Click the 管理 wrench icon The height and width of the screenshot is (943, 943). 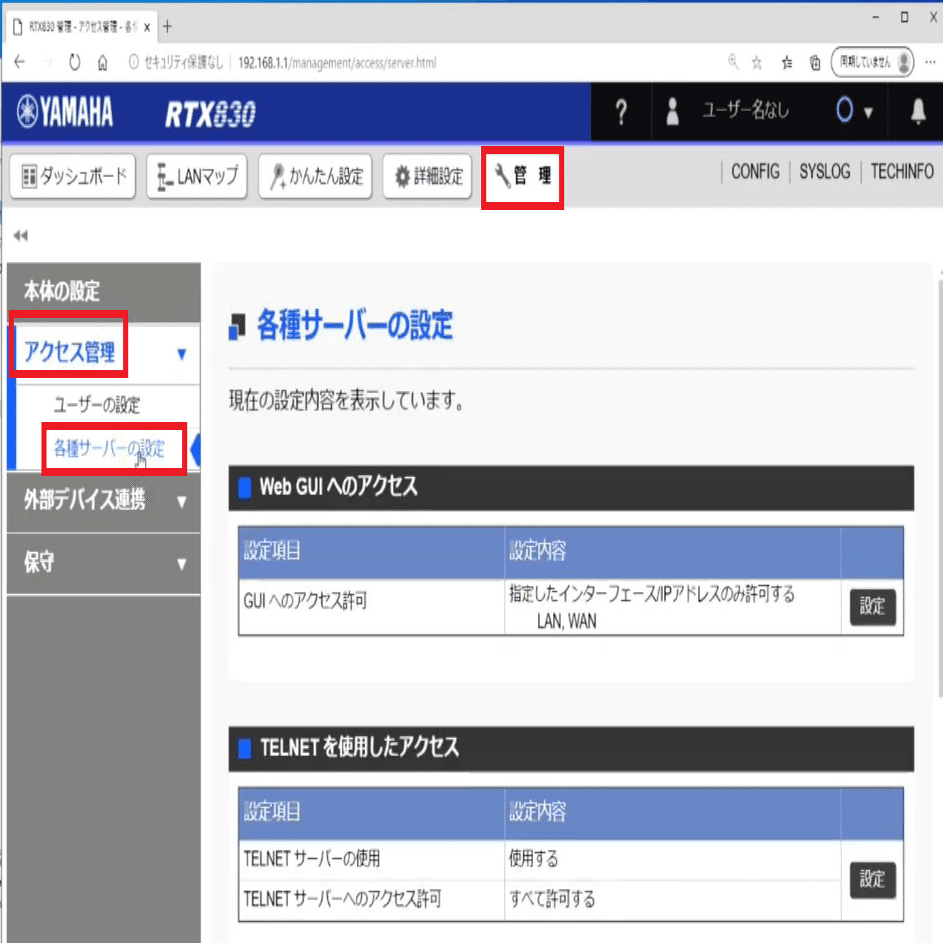coord(521,176)
